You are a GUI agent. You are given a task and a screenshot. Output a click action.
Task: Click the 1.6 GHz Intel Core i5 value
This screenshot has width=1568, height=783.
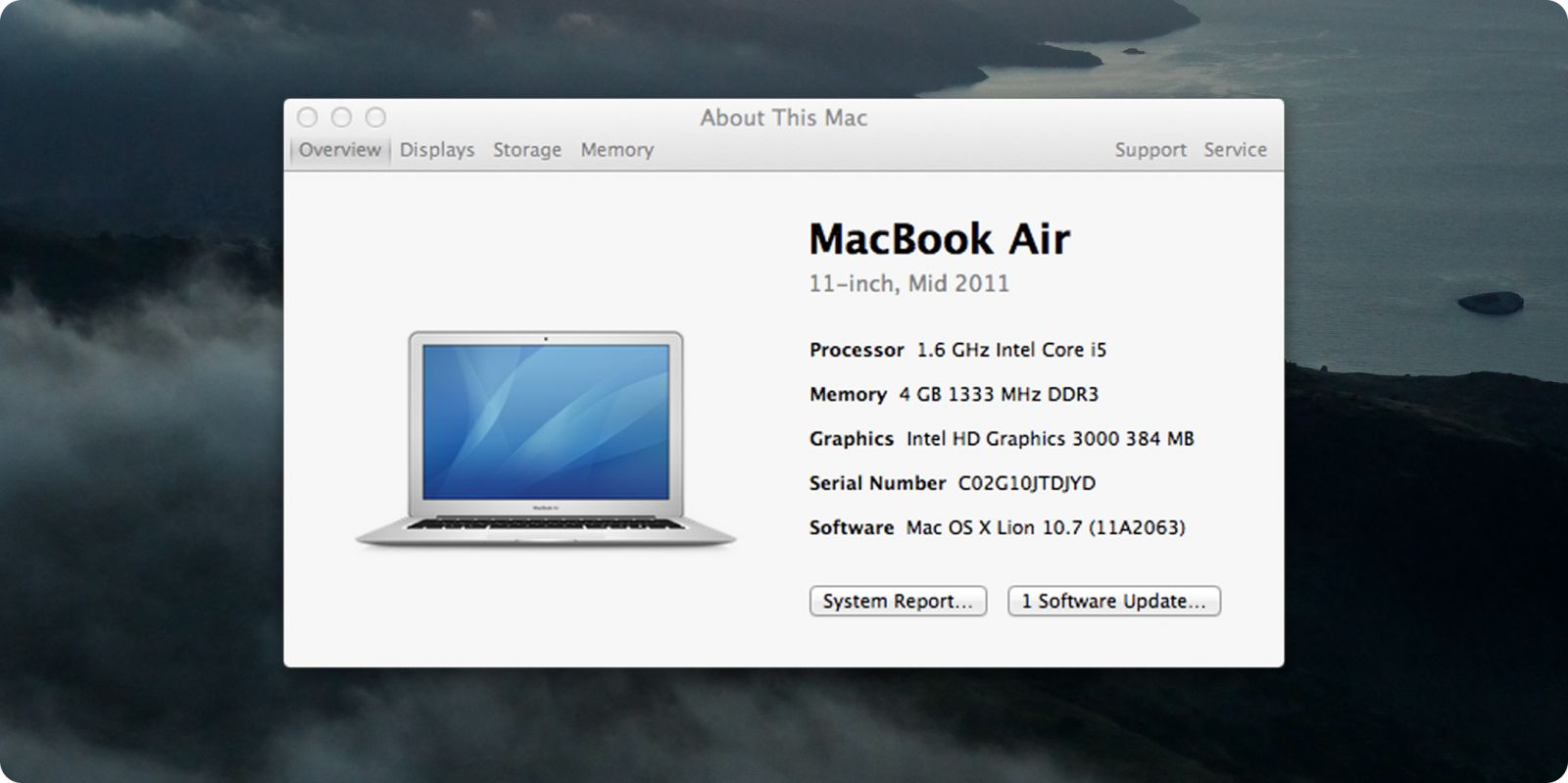point(1011,350)
